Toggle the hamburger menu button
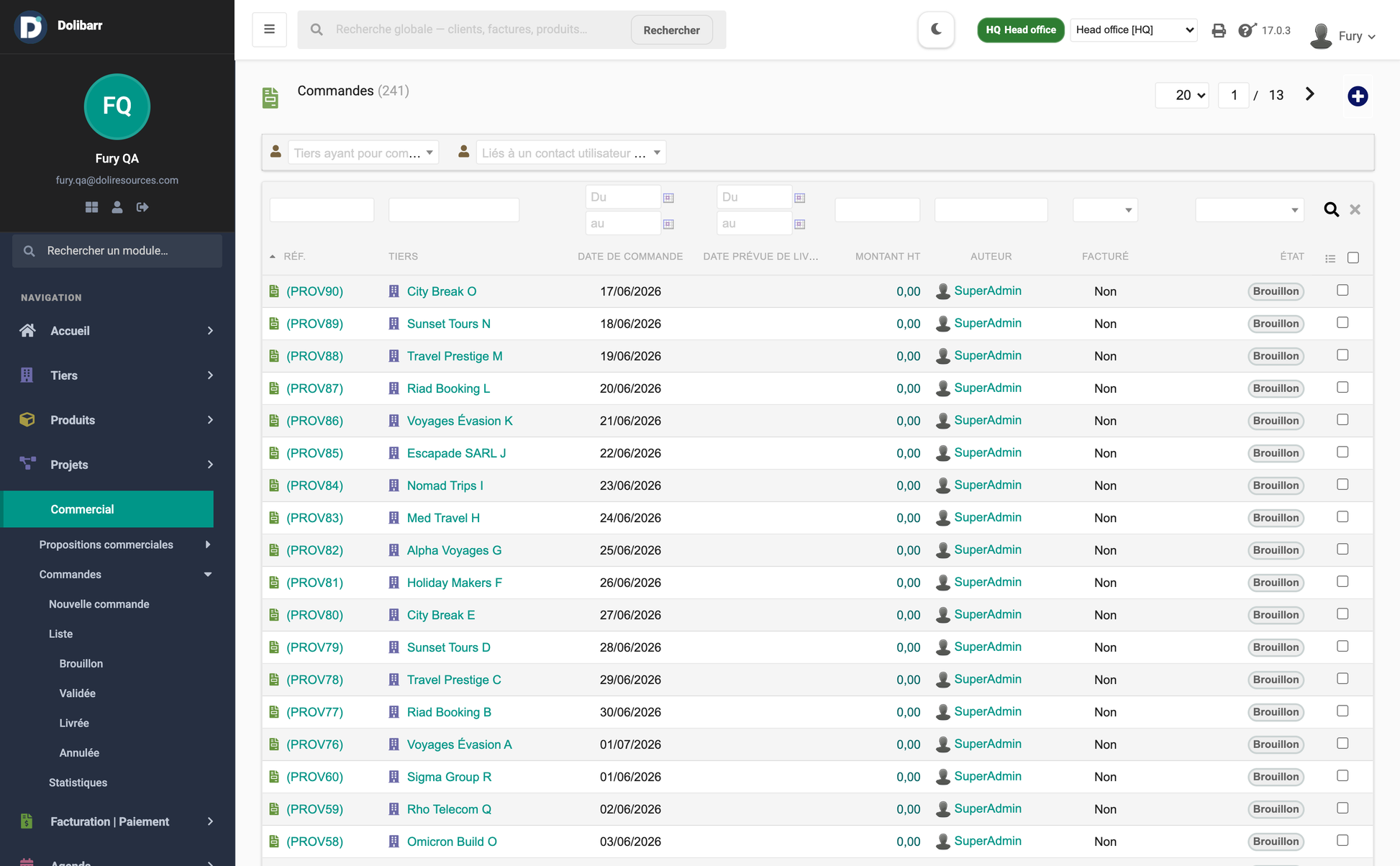This screenshot has height=866, width=1400. [x=269, y=29]
